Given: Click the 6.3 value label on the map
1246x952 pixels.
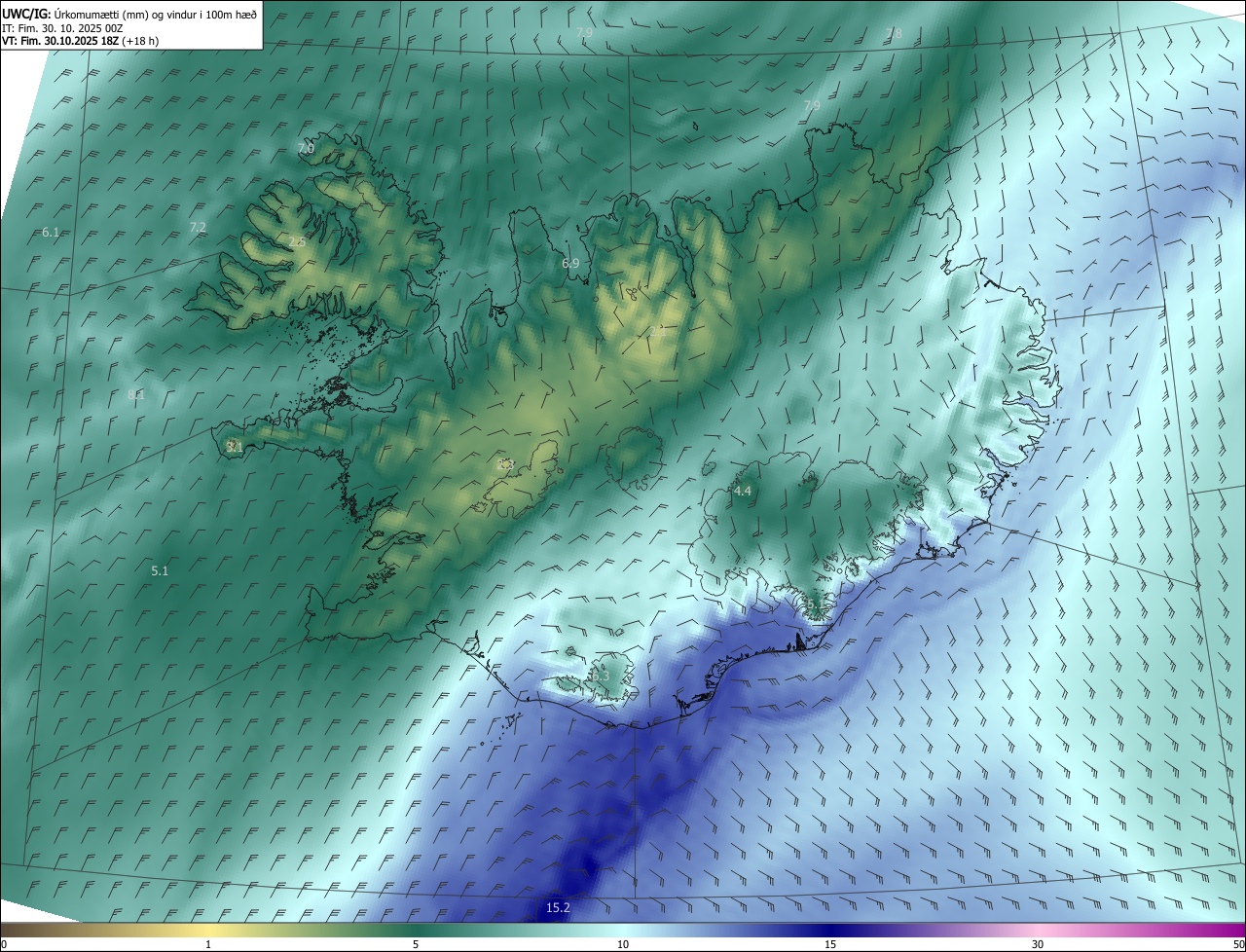Looking at the screenshot, I should coord(600,676).
